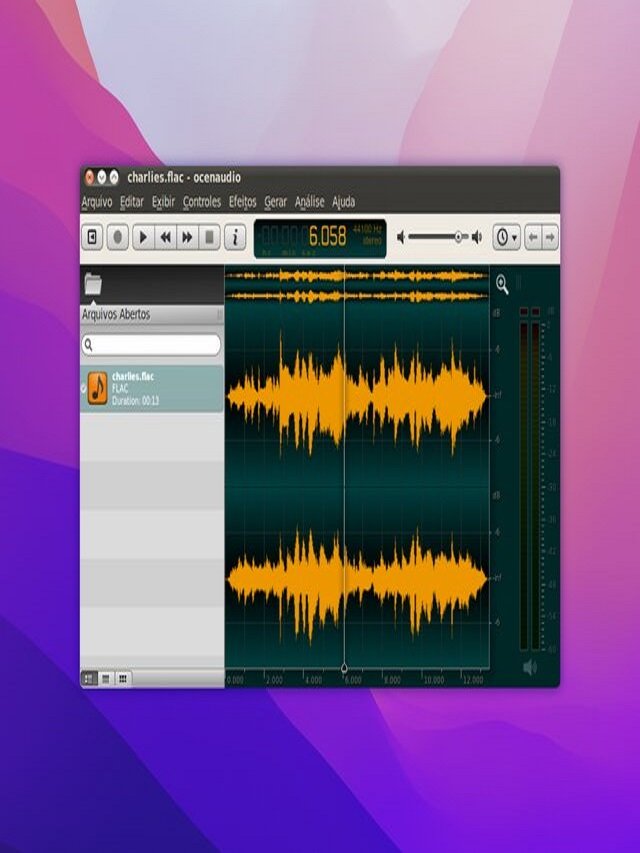
Task: Click the Record button in toolbar
Action: point(117,237)
